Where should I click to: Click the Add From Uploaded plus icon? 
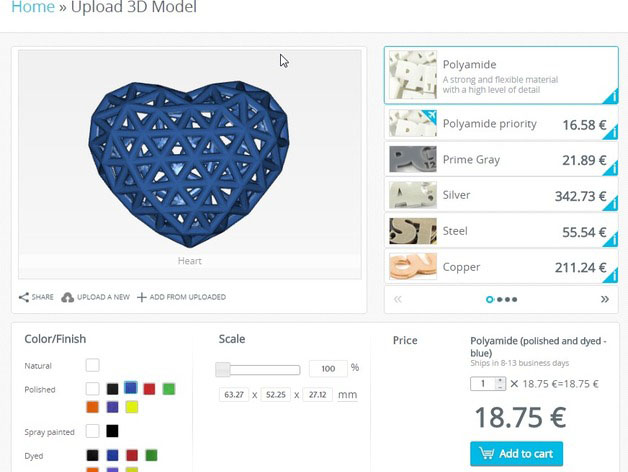[x=142, y=297]
